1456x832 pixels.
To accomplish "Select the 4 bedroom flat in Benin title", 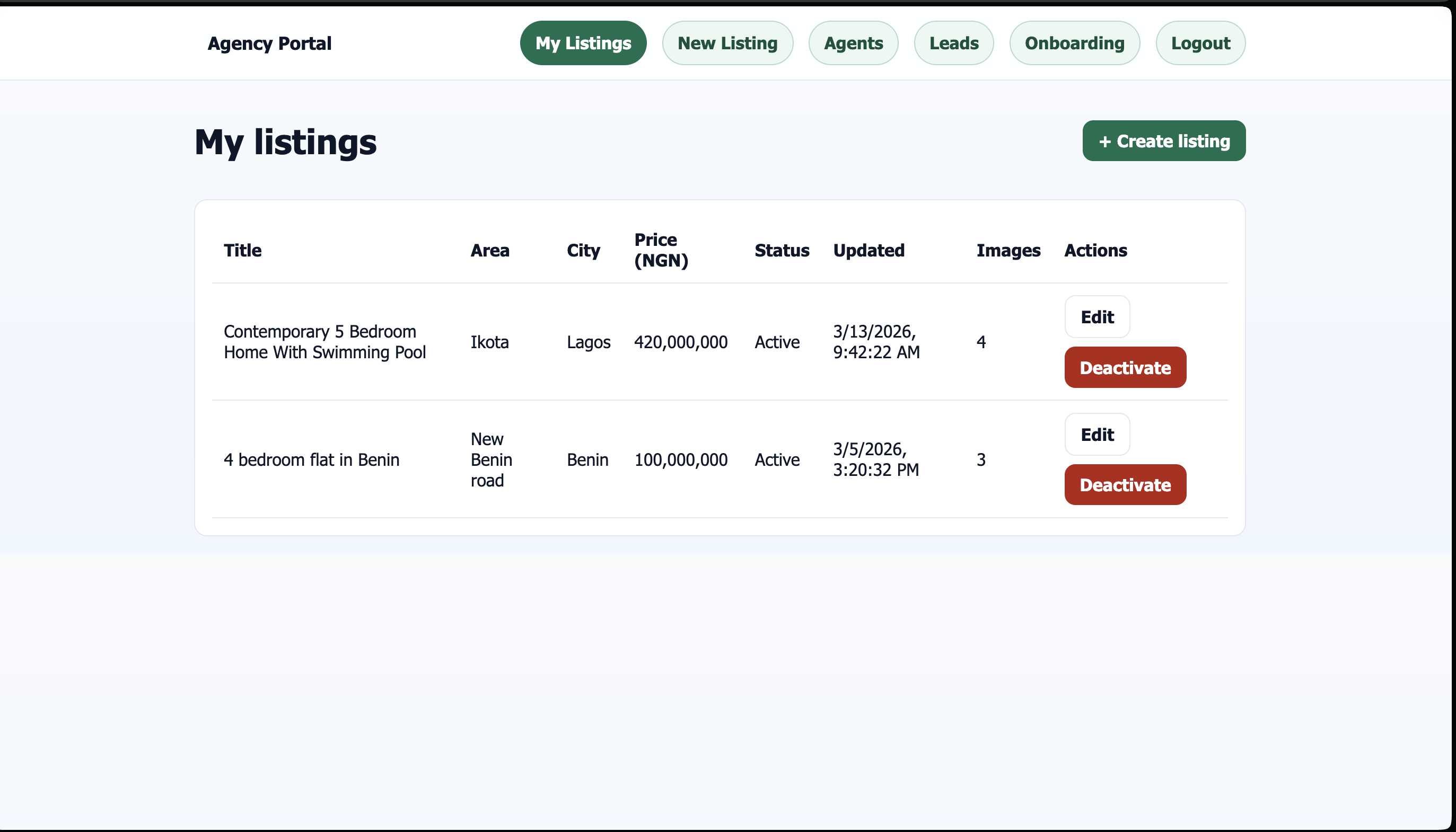I will tap(312, 459).
